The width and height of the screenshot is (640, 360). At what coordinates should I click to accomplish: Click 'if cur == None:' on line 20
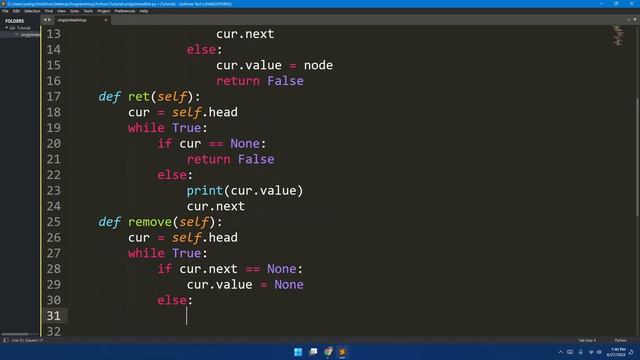pos(212,144)
